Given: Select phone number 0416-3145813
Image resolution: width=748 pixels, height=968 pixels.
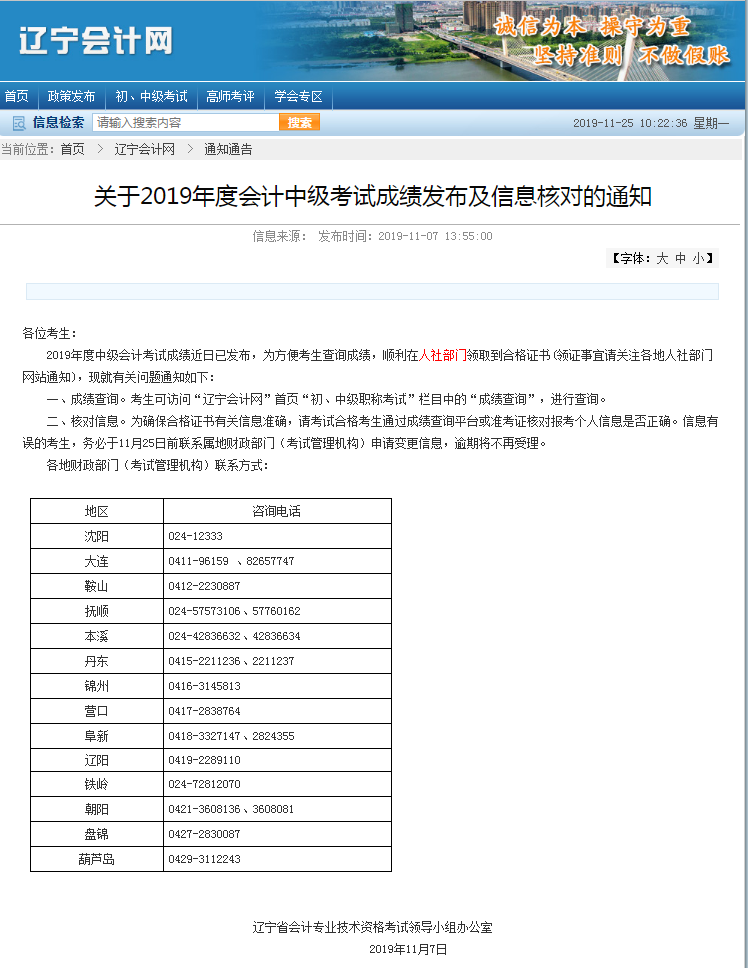Looking at the screenshot, I should pyautogui.click(x=204, y=686).
